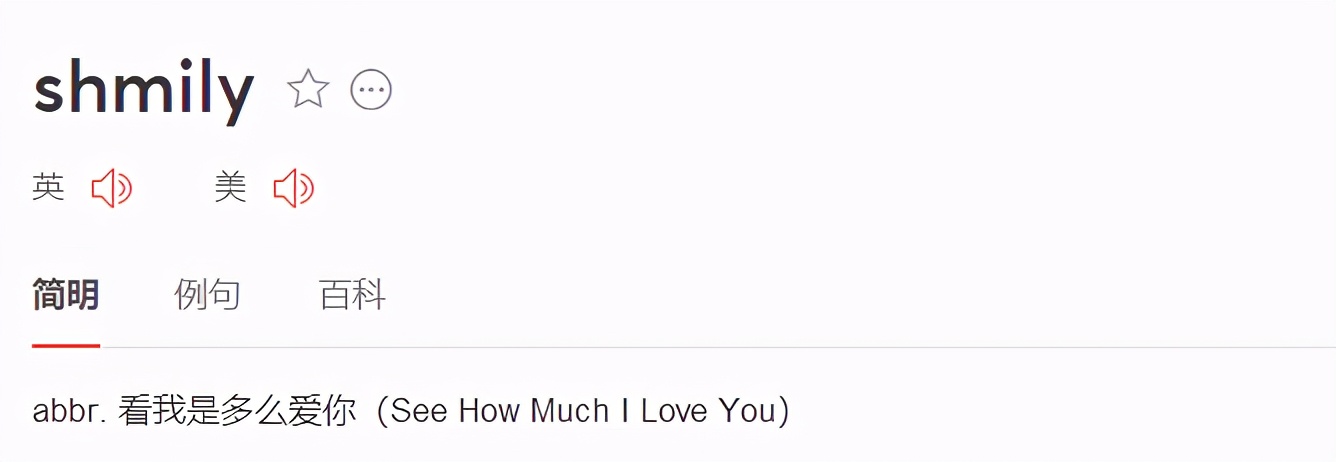Click the word "How" in the expansion

point(489,411)
